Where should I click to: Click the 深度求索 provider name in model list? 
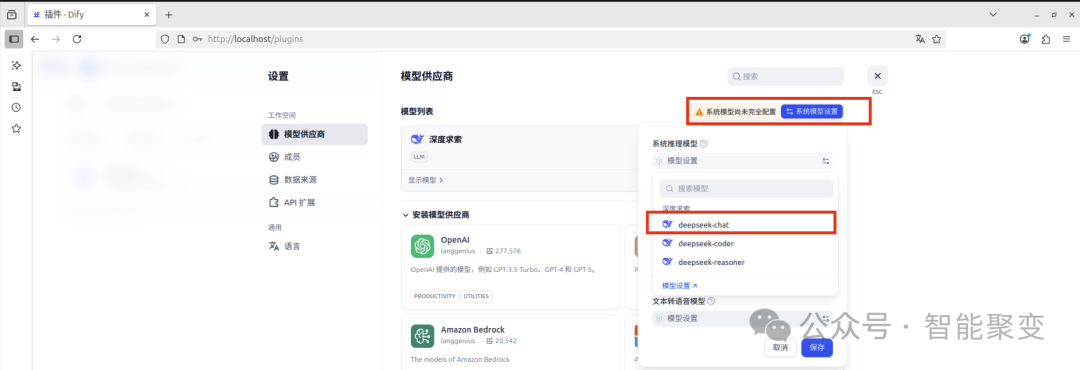click(x=445, y=139)
